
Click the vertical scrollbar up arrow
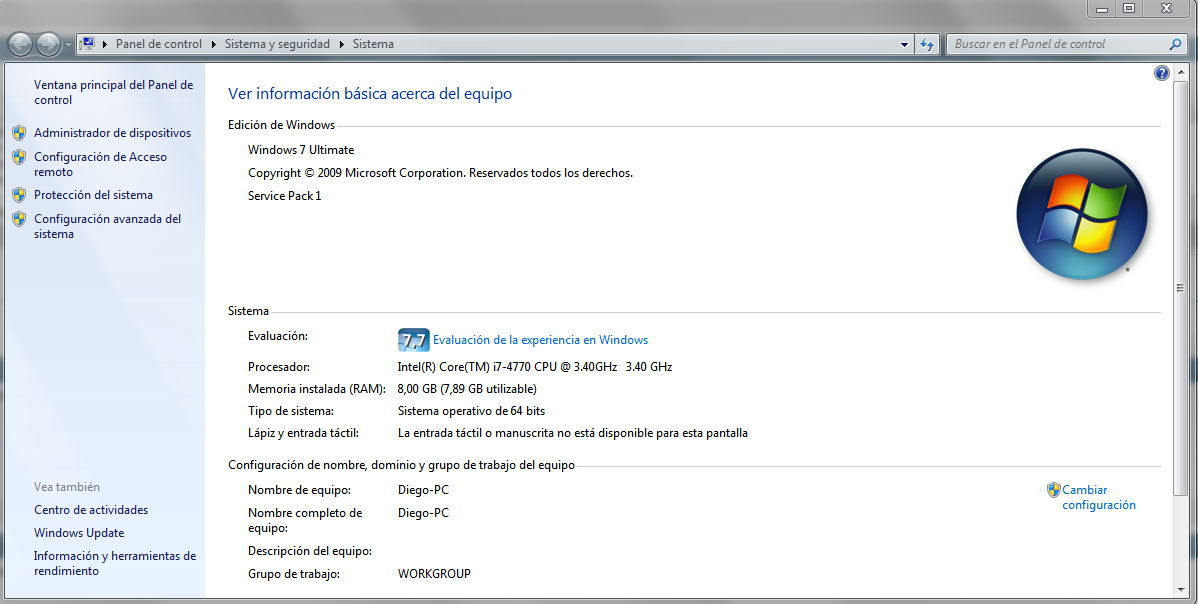(x=1180, y=72)
